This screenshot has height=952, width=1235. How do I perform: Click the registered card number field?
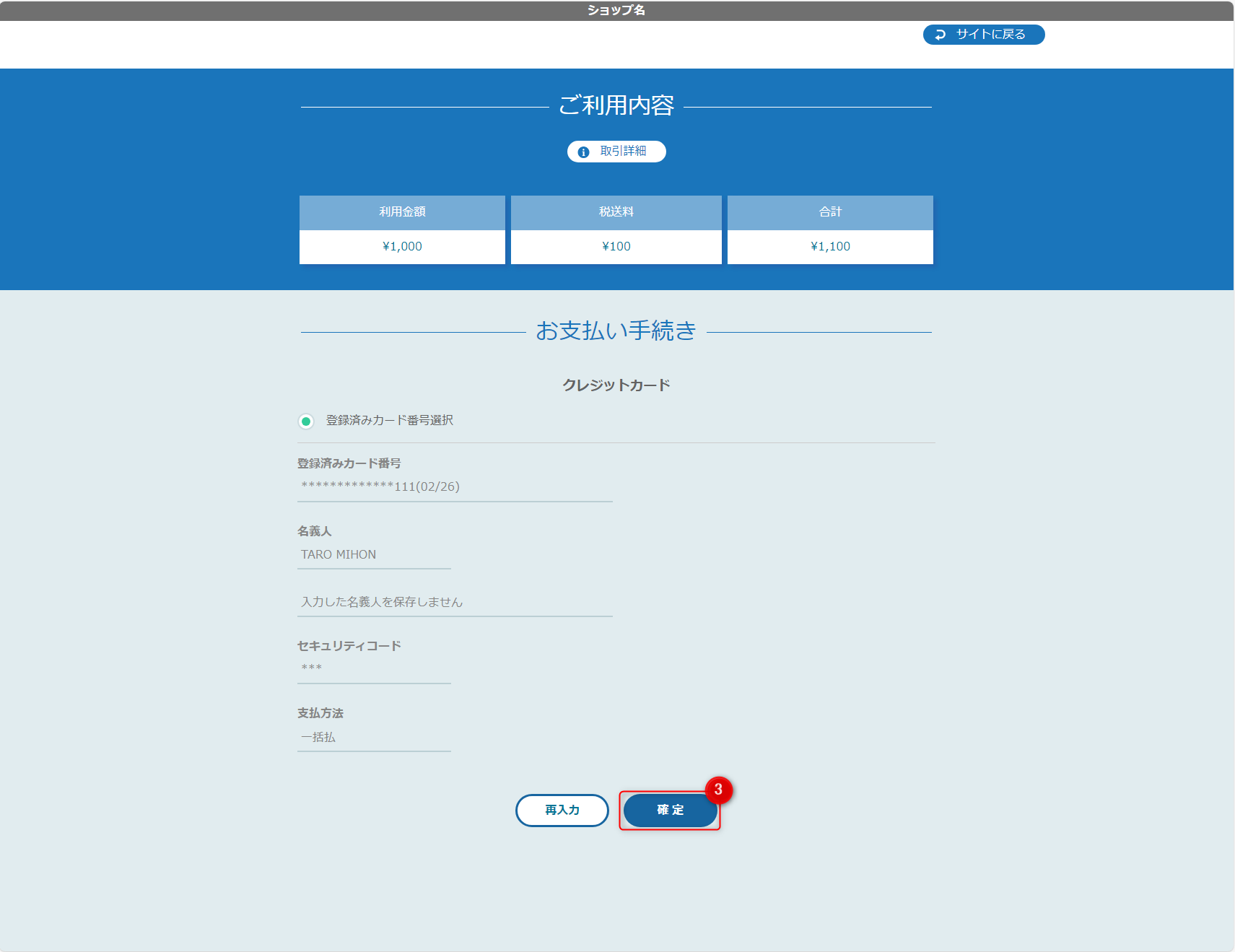pos(455,486)
